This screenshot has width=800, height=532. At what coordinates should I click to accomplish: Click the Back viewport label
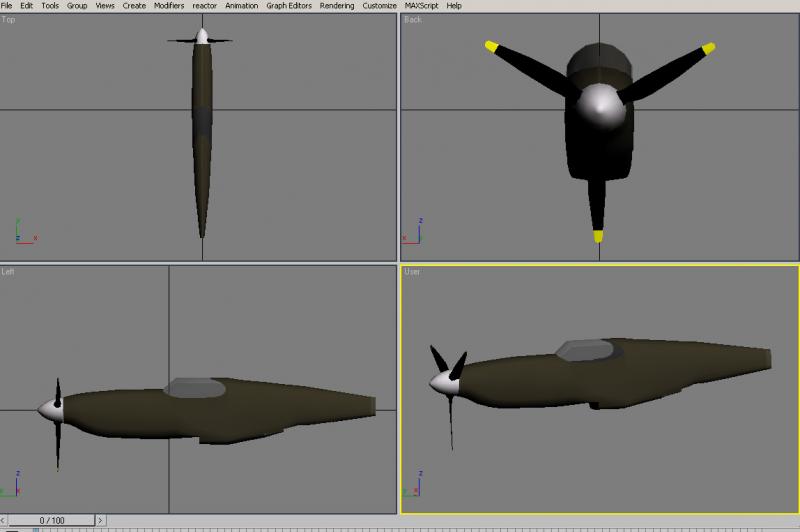413,19
